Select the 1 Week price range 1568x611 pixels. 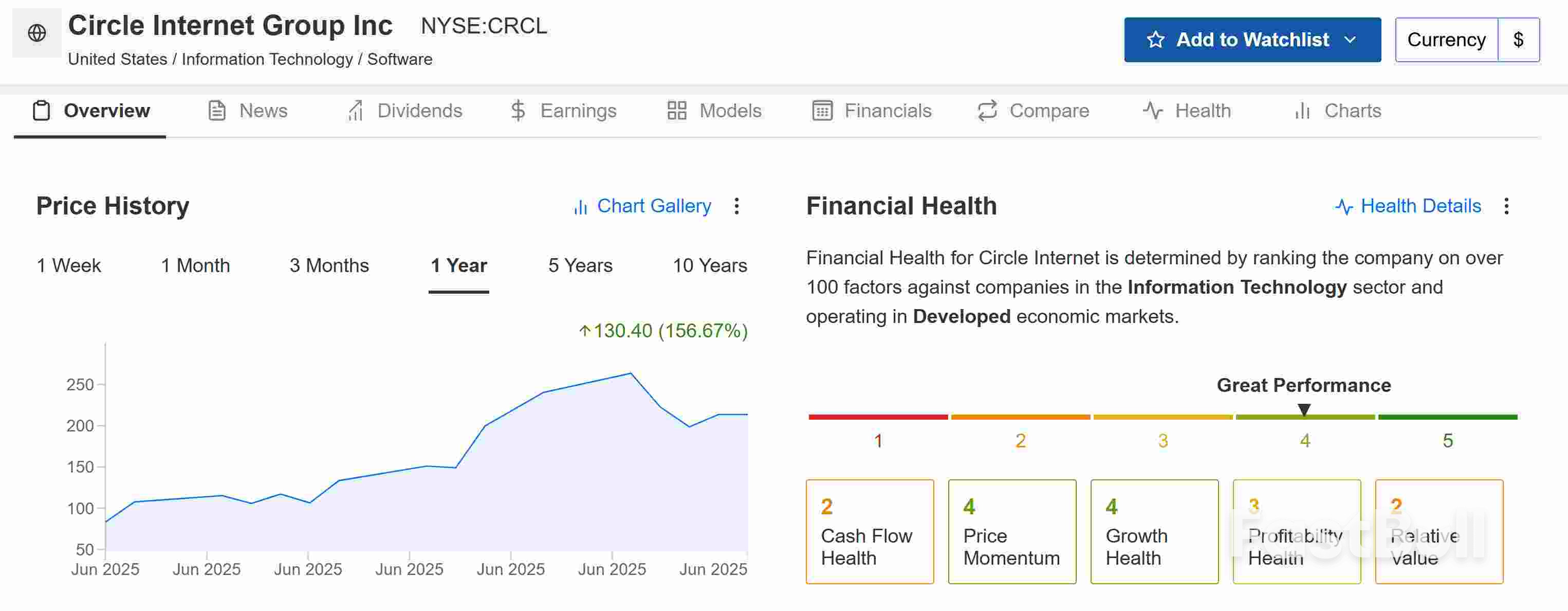[69, 265]
